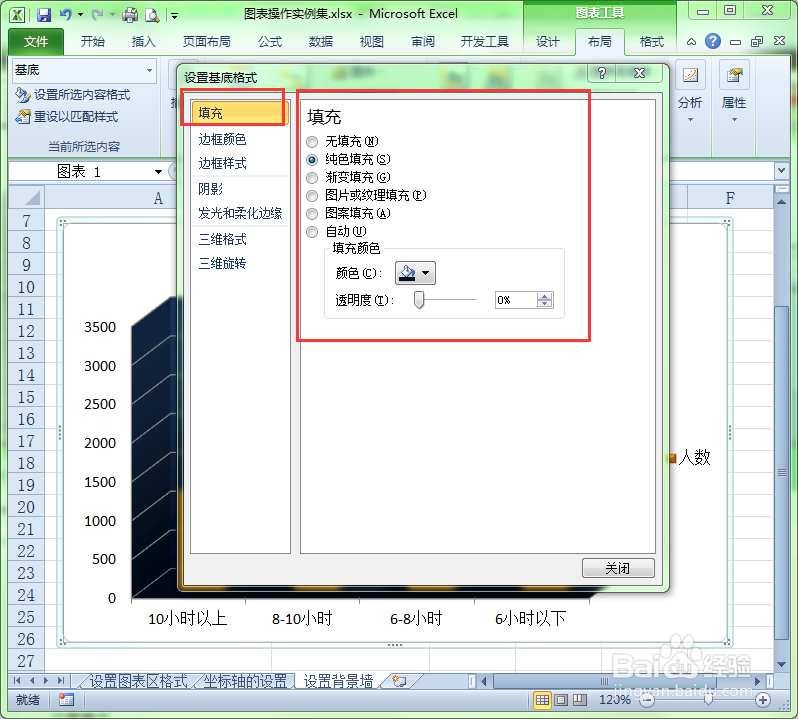Click the macro record icon in status bar
This screenshot has width=798, height=719.
click(x=66, y=700)
